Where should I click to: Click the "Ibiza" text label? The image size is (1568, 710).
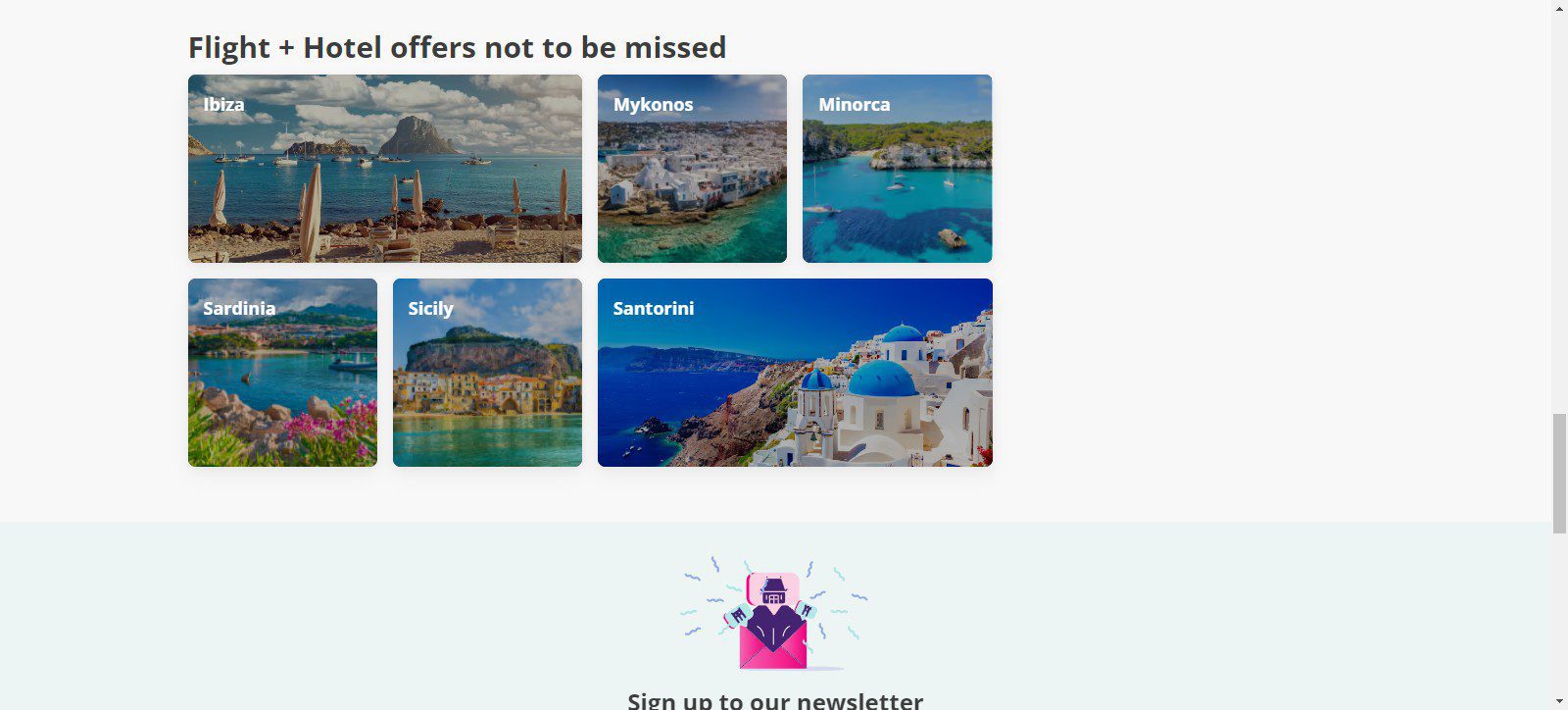(223, 104)
